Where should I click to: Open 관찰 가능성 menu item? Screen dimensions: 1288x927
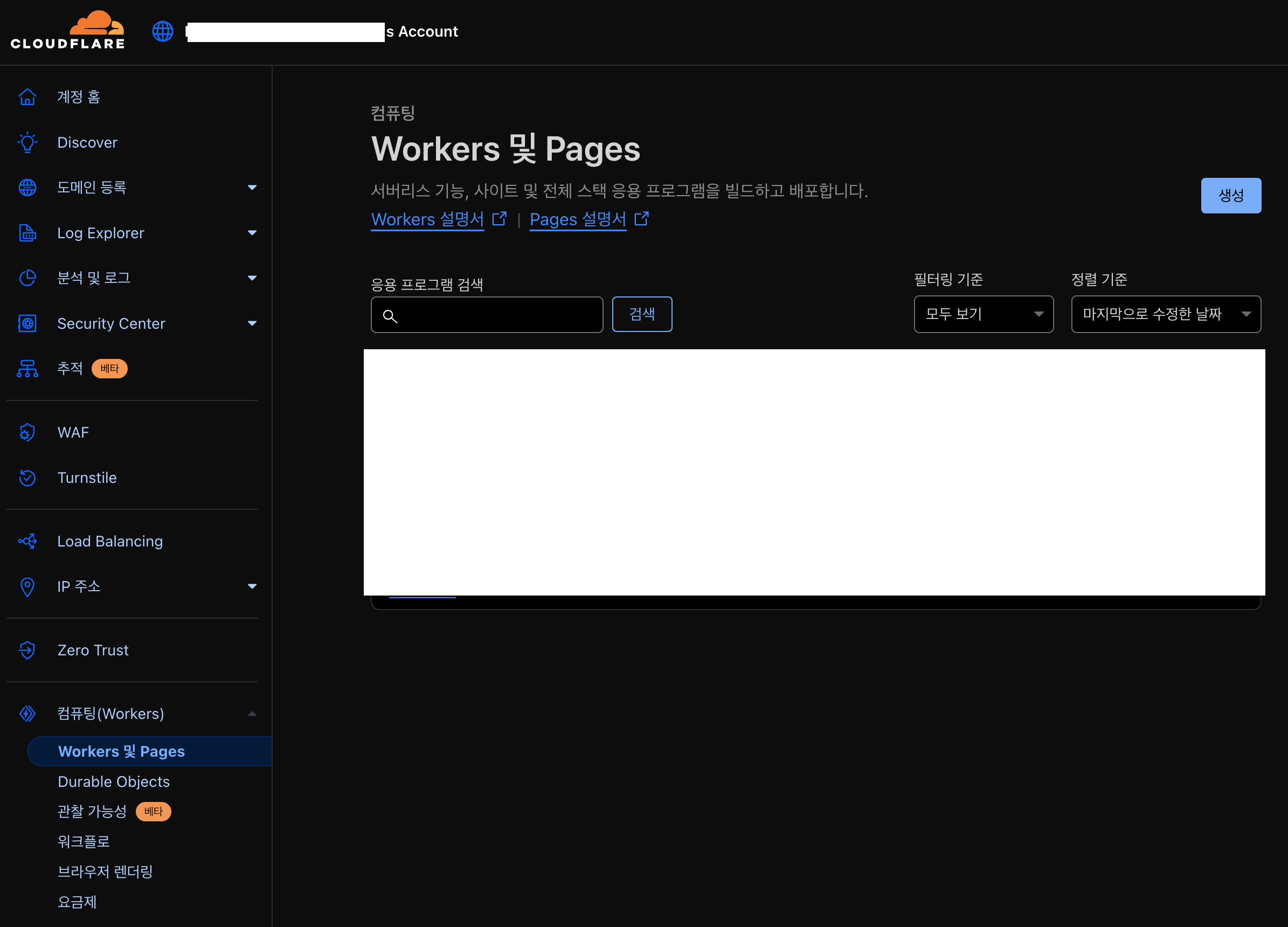tap(92, 811)
